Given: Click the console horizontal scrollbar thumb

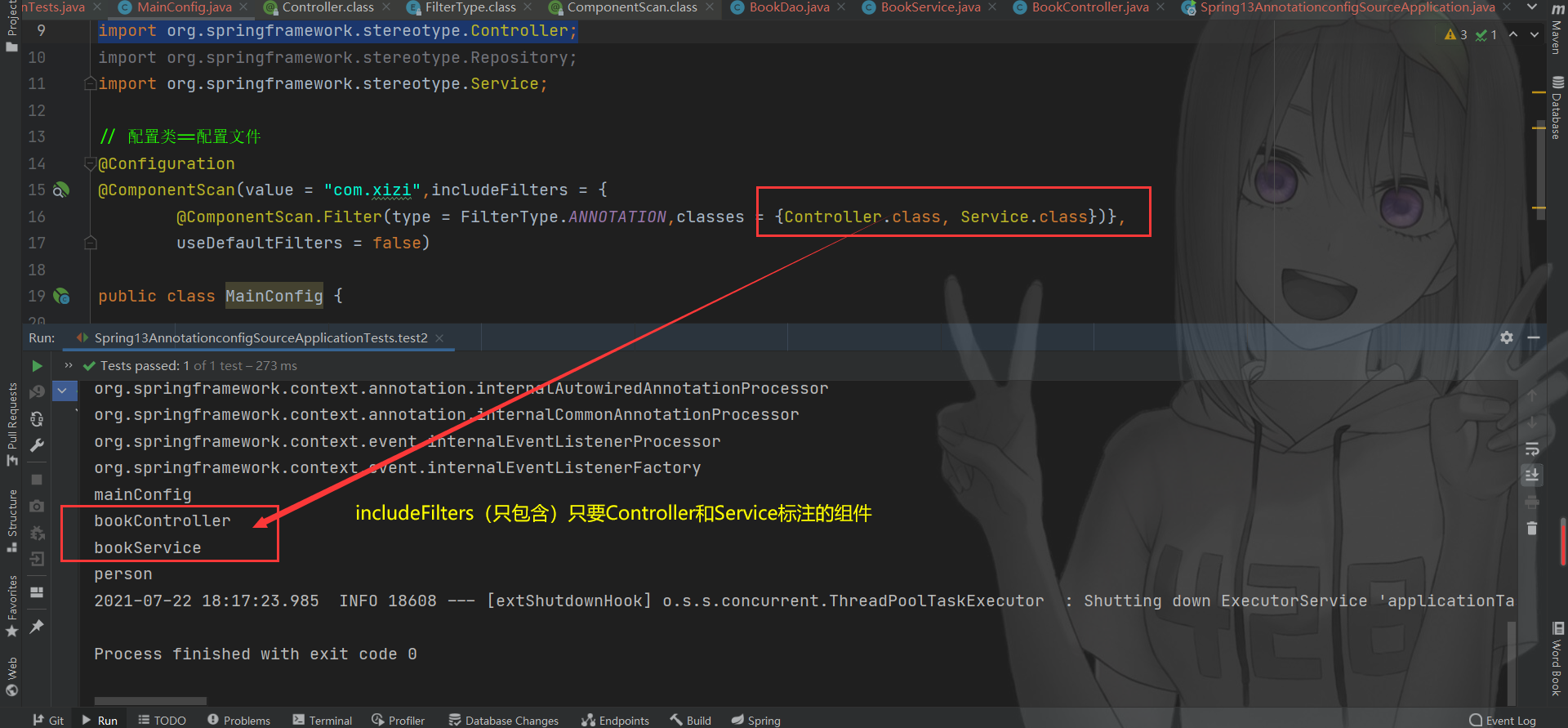Looking at the screenshot, I should pyautogui.click(x=150, y=701).
